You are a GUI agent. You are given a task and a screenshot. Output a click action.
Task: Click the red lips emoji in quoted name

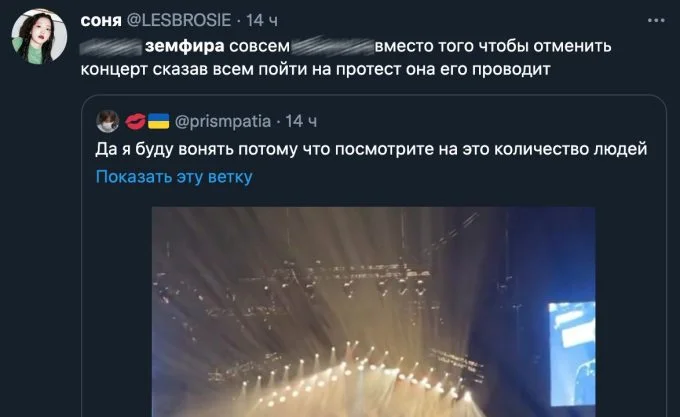tap(135, 121)
